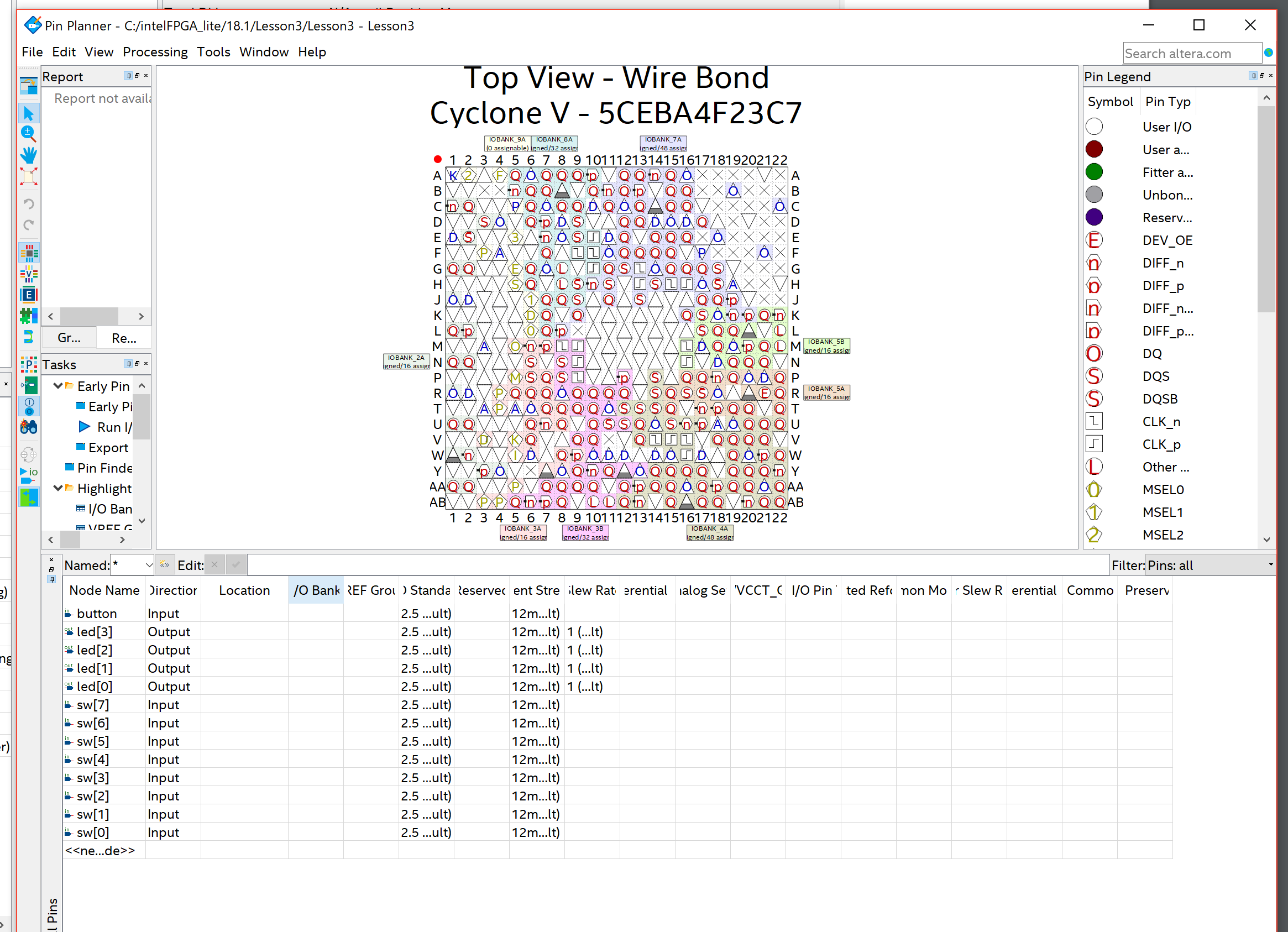This screenshot has height=932, width=1288.
Task: Toggle the pin on Report panel
Action: [x=129, y=76]
